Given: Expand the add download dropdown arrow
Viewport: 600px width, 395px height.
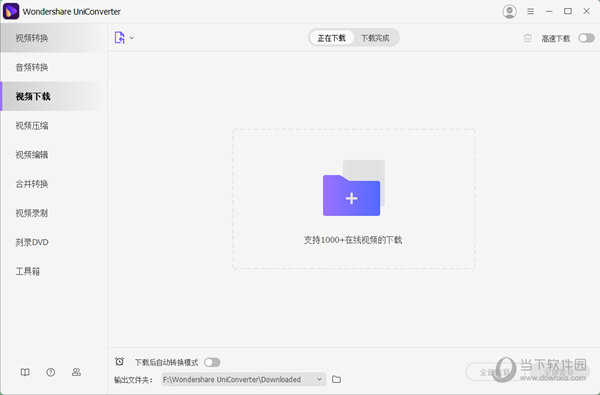Looking at the screenshot, I should click(132, 38).
